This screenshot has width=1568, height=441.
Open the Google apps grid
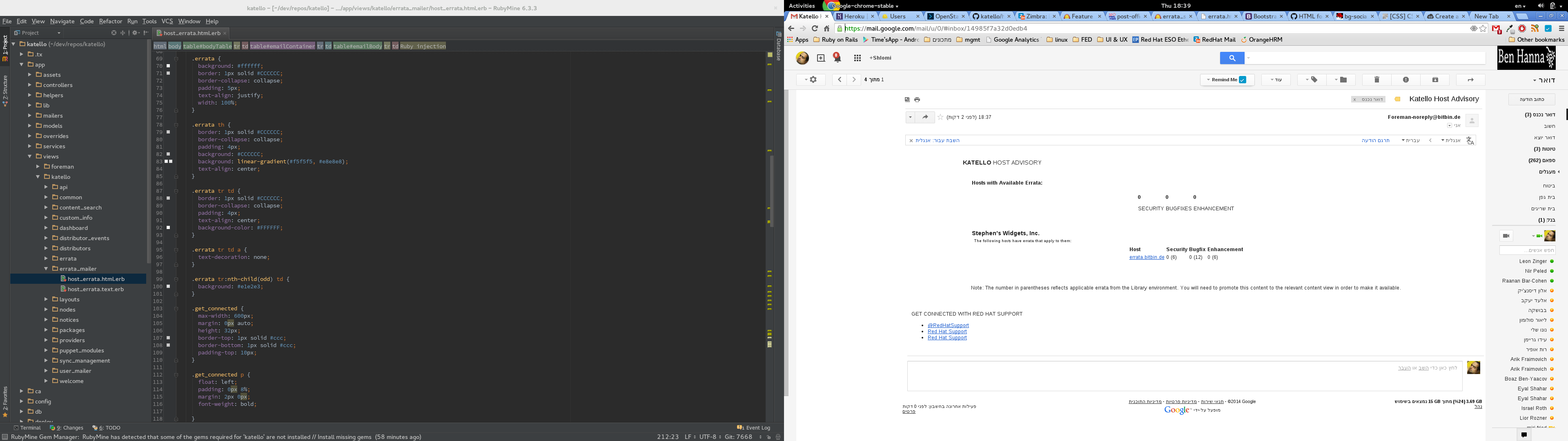tap(857, 58)
